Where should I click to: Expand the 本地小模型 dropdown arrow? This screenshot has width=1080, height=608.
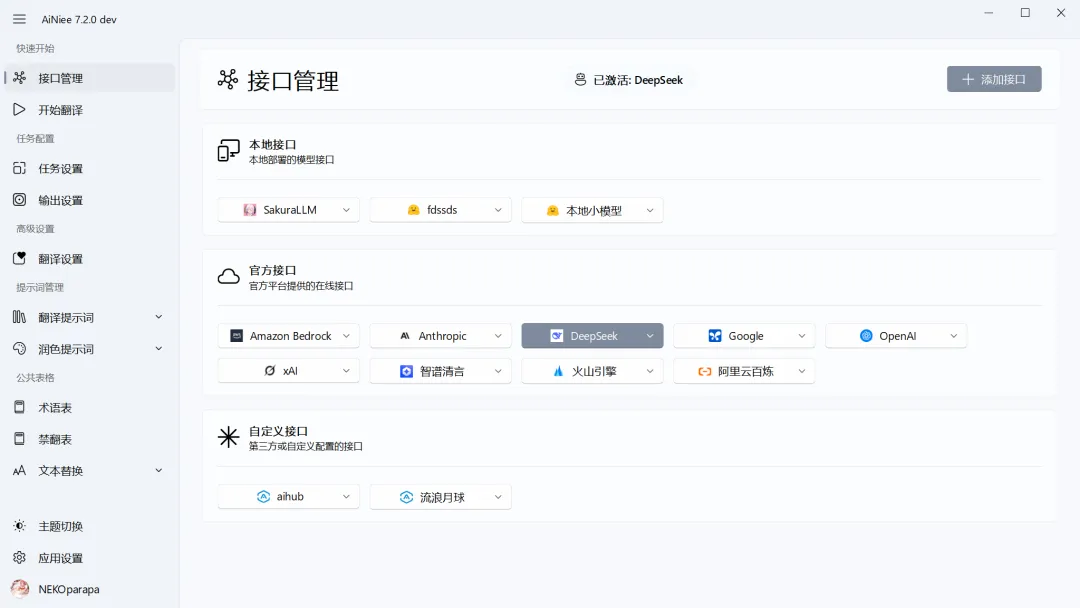650,211
